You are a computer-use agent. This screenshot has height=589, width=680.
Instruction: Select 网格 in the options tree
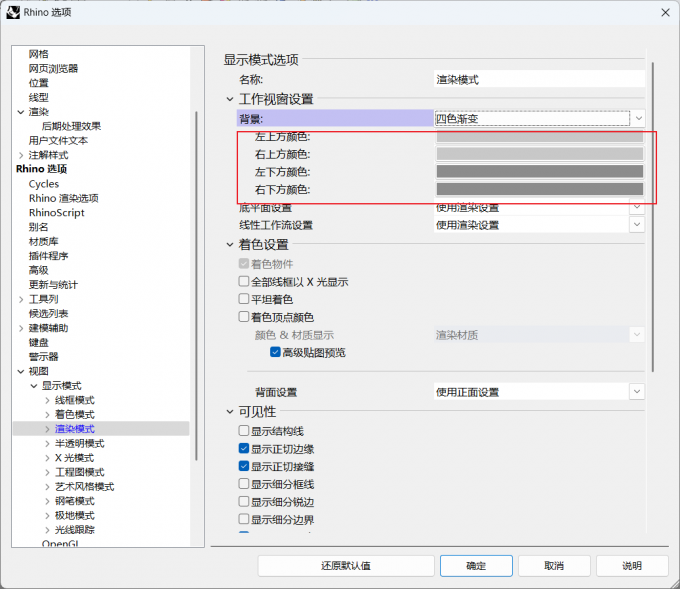click(x=39, y=54)
